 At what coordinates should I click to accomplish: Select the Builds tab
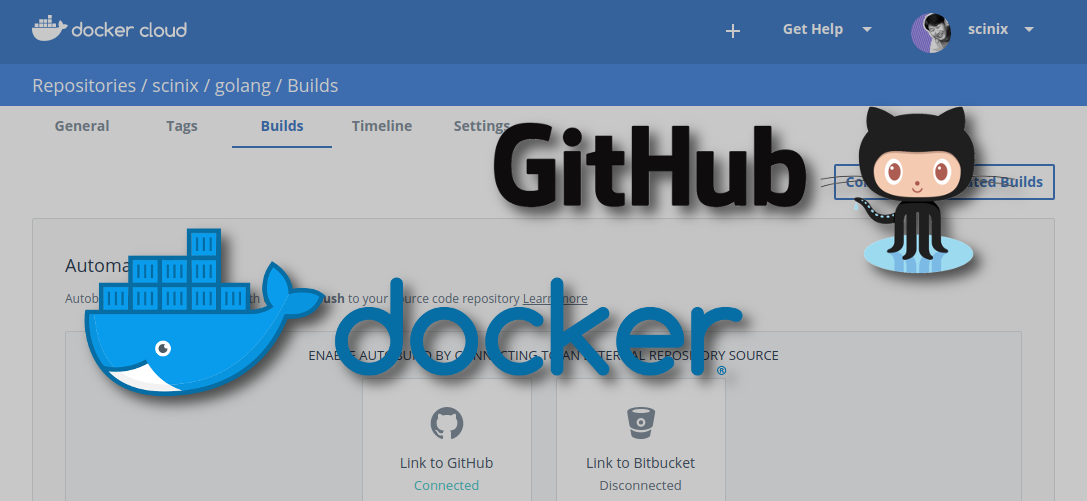coord(282,126)
